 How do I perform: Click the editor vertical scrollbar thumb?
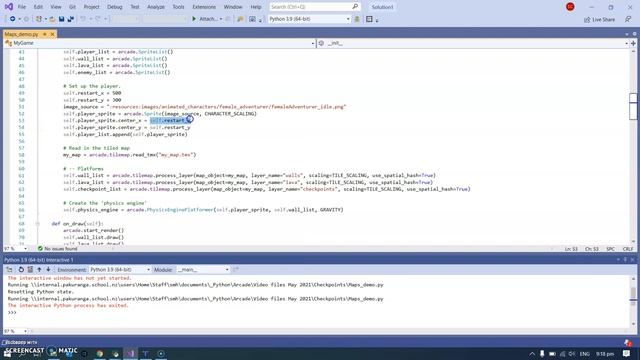(633, 106)
